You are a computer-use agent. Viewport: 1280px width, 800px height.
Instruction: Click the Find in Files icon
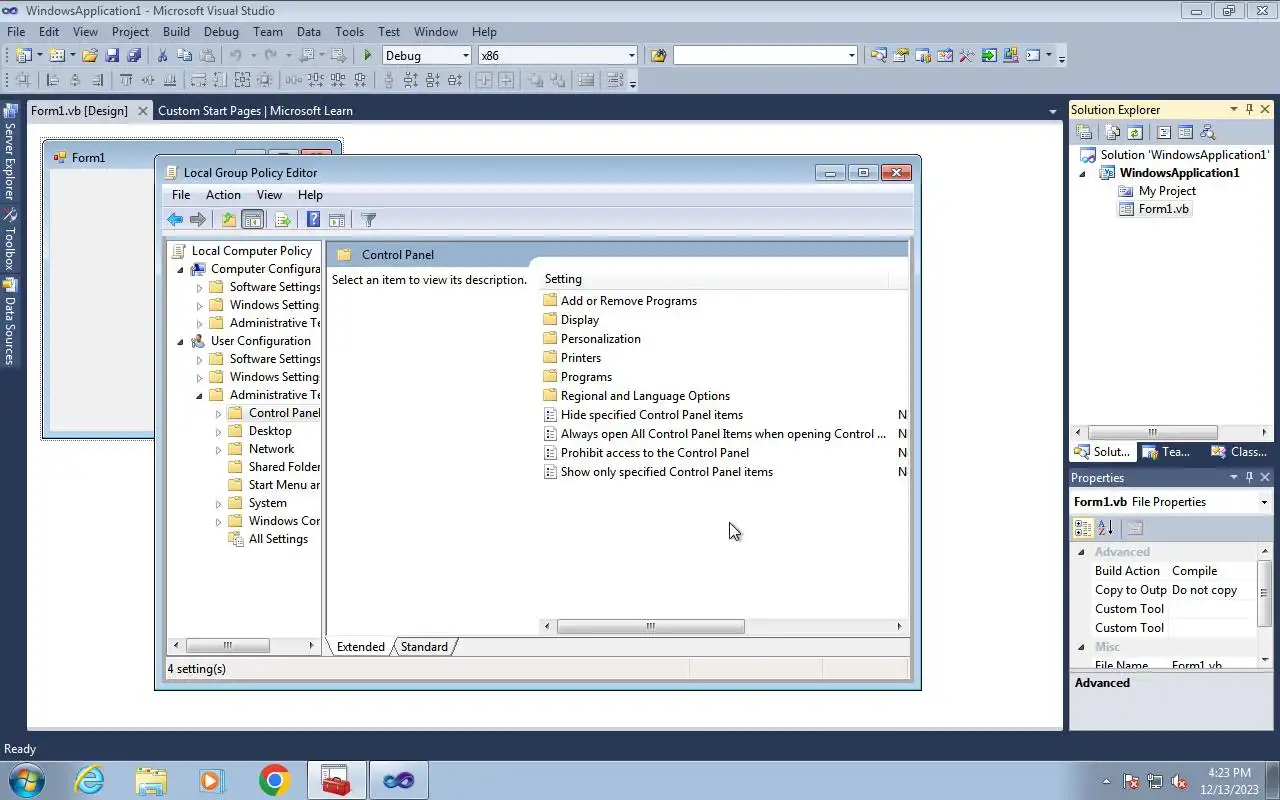point(658,56)
